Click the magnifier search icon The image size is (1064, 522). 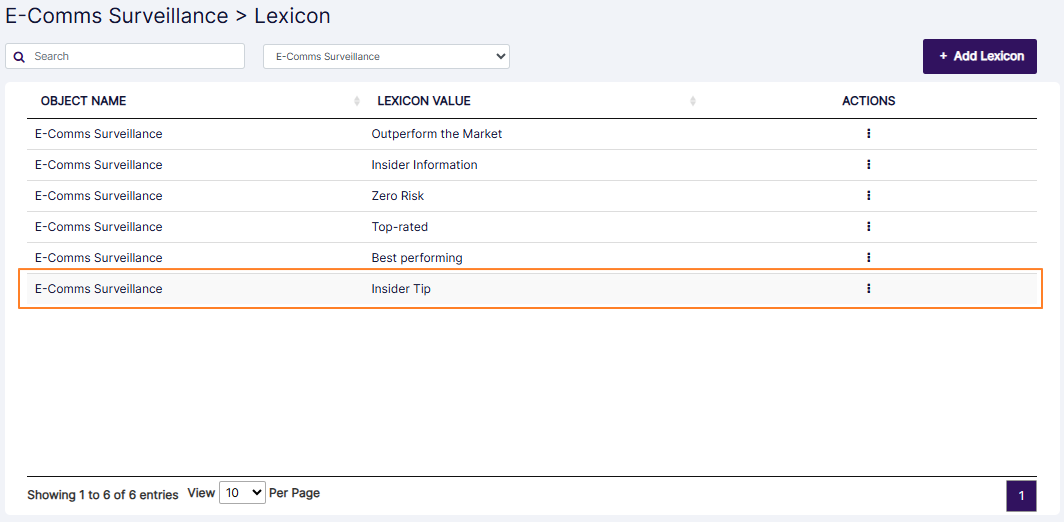tap(19, 56)
